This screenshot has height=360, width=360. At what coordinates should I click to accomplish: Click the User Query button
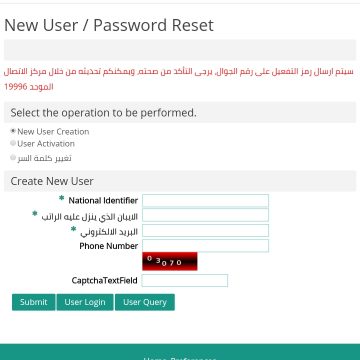[x=145, y=302]
